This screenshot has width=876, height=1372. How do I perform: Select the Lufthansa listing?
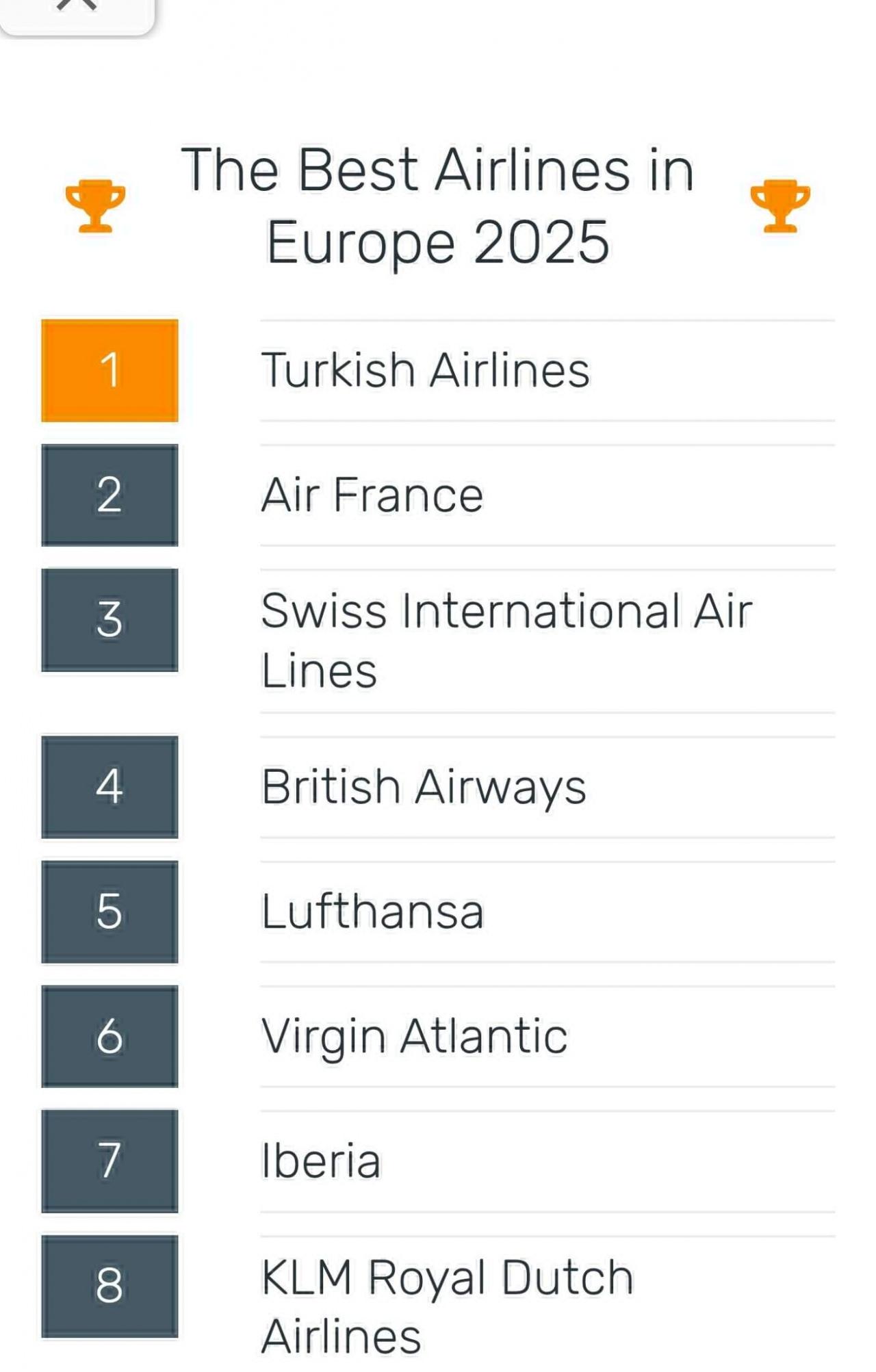(x=372, y=911)
